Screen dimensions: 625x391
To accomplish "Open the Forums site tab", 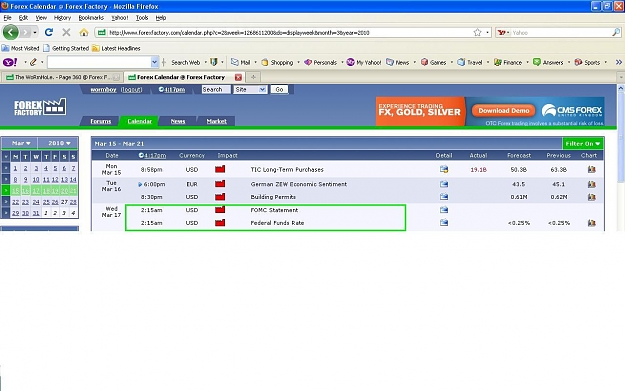I will click(100, 121).
